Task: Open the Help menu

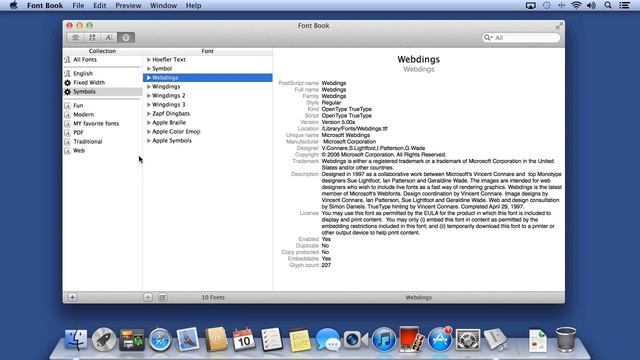Action: pyautogui.click(x=193, y=5)
